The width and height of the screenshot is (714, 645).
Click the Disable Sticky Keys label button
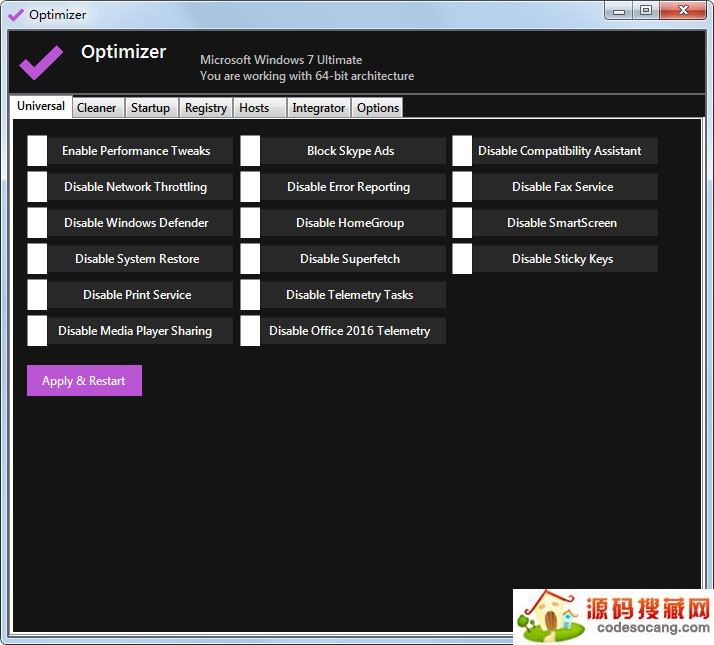pyautogui.click(x=565, y=259)
